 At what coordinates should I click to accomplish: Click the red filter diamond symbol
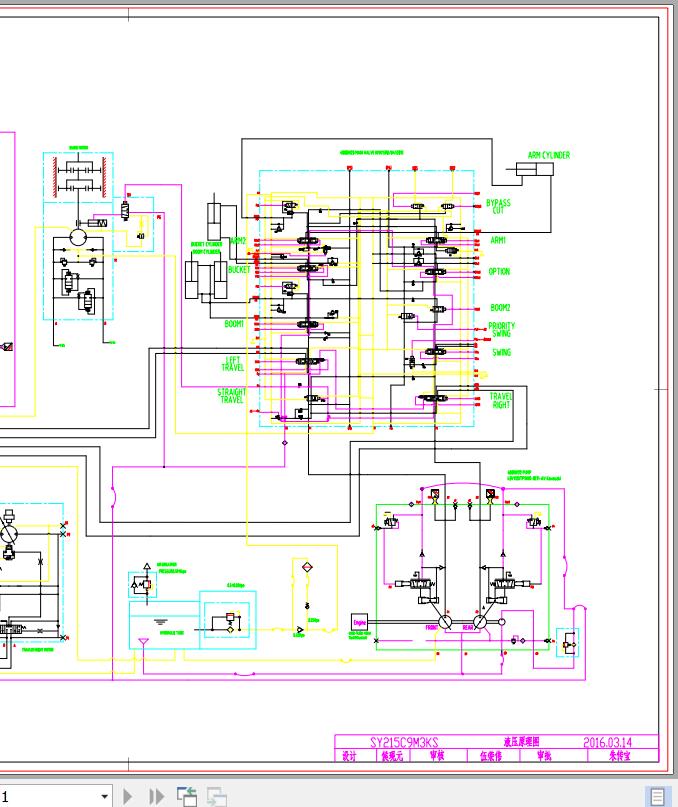(x=307, y=567)
